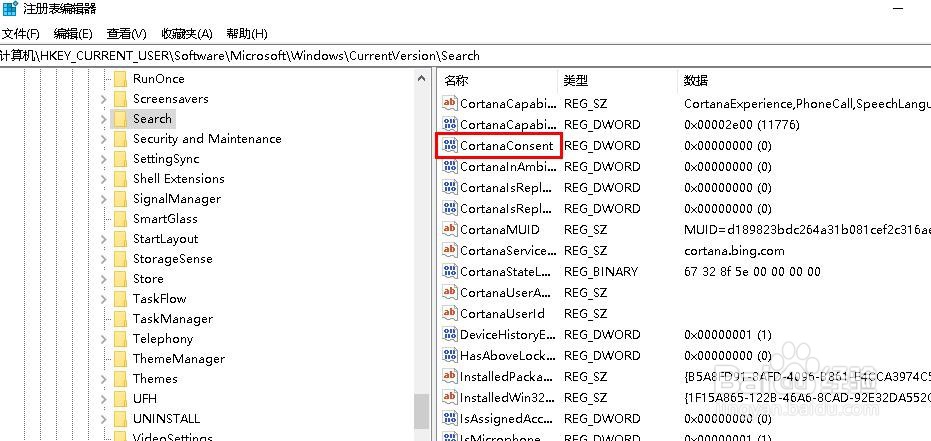The image size is (931, 441).
Task: Expand the StorageSense key
Action: tap(104, 259)
